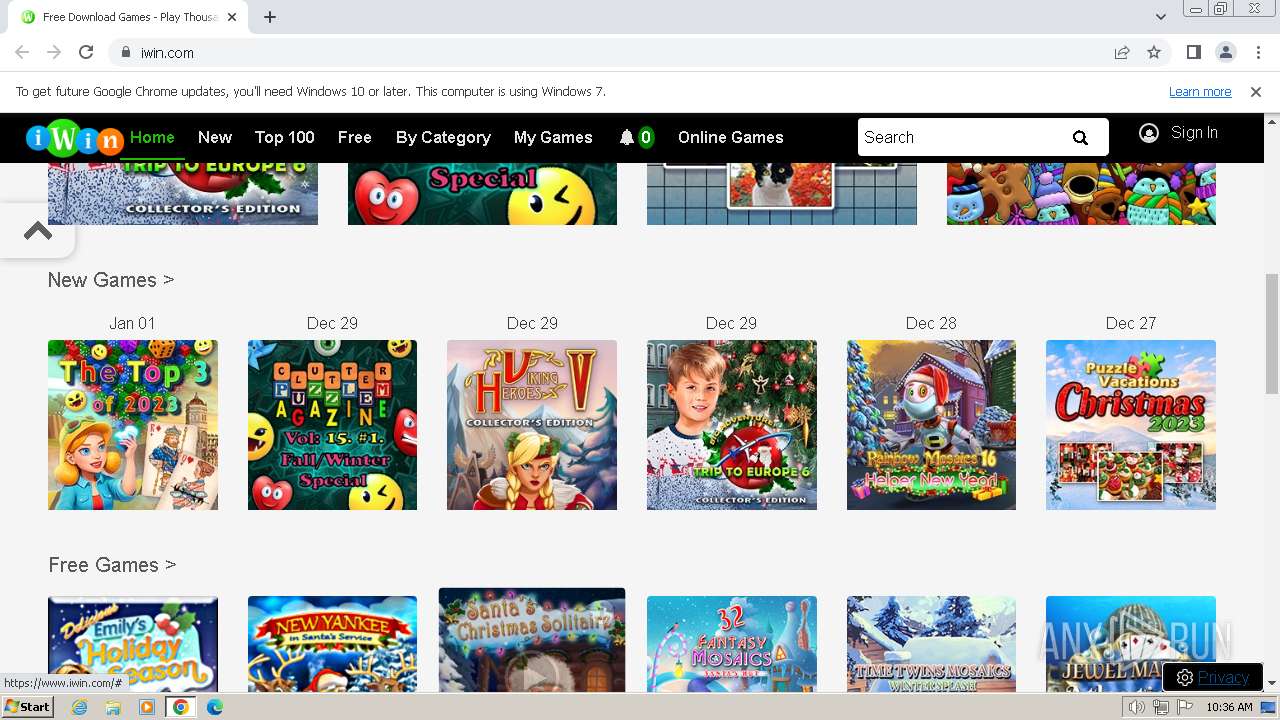The width and height of the screenshot is (1280, 720).
Task: Open Fantasy Mosaics 32 thumbnail
Action: (732, 644)
